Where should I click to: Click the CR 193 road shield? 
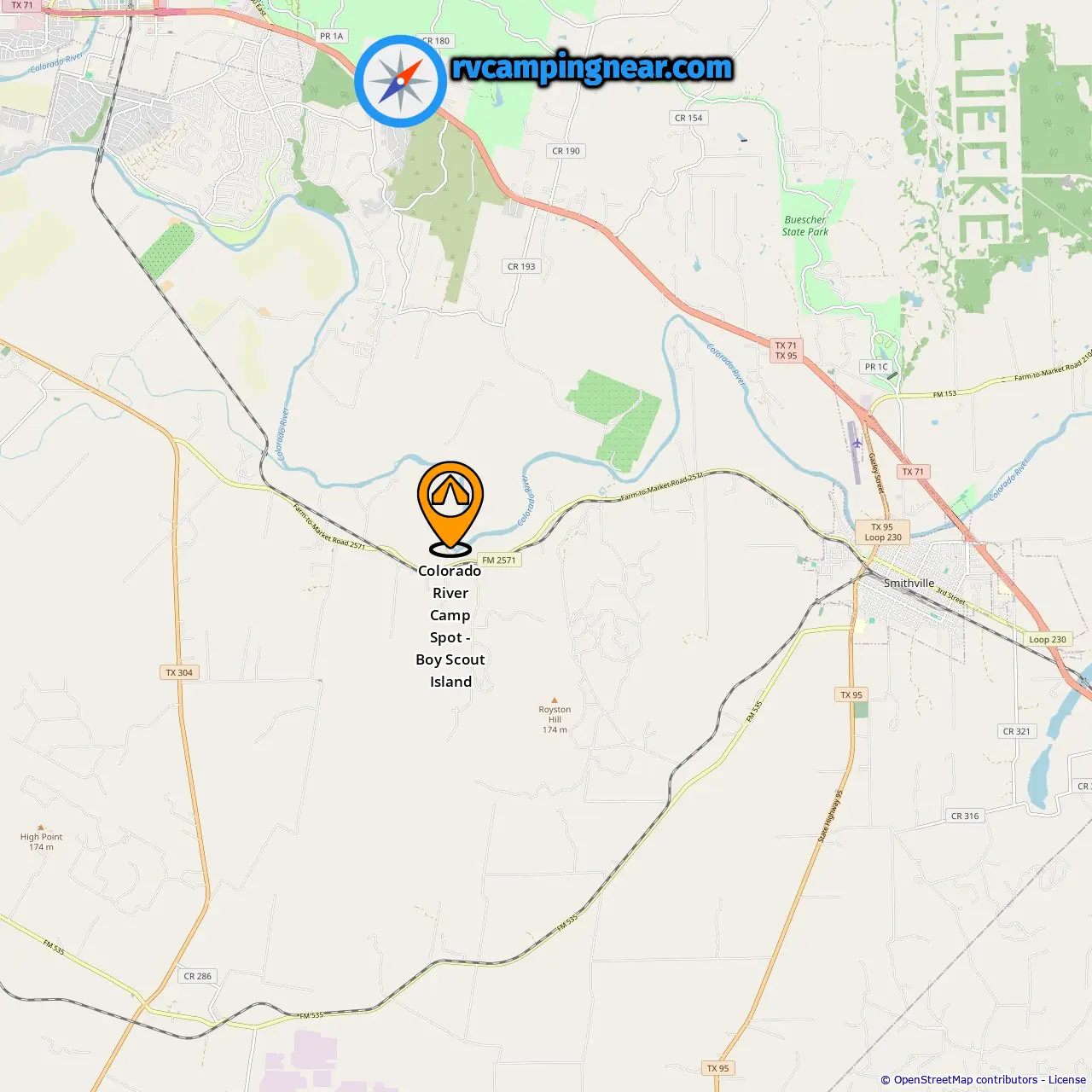pyautogui.click(x=521, y=266)
